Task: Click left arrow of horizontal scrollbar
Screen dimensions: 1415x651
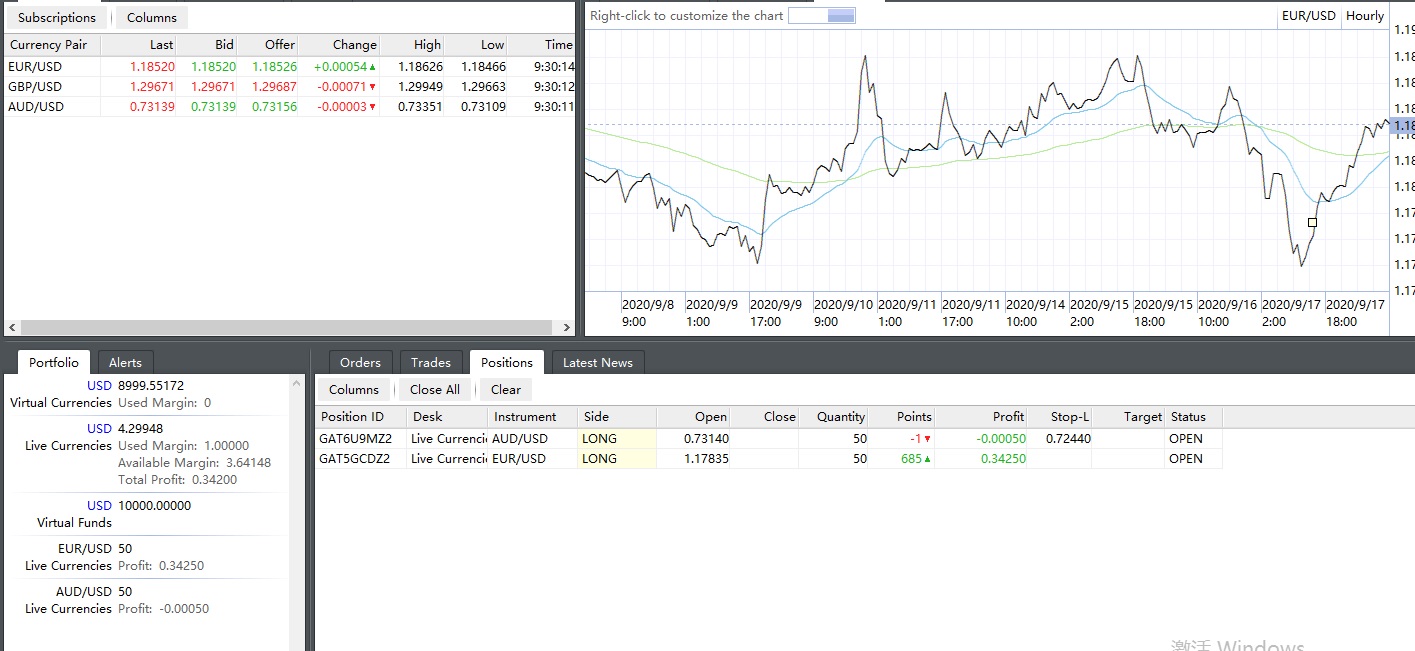Action: click(x=12, y=327)
